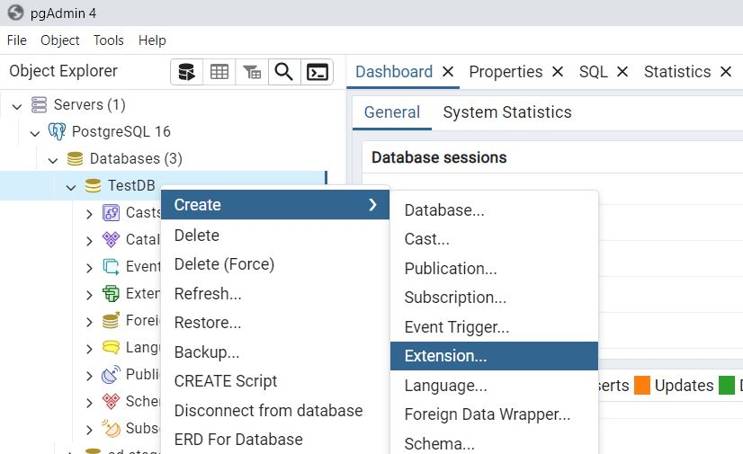Viewport: 743px width, 454px height.
Task: Switch to the Properties tab
Action: point(506,72)
